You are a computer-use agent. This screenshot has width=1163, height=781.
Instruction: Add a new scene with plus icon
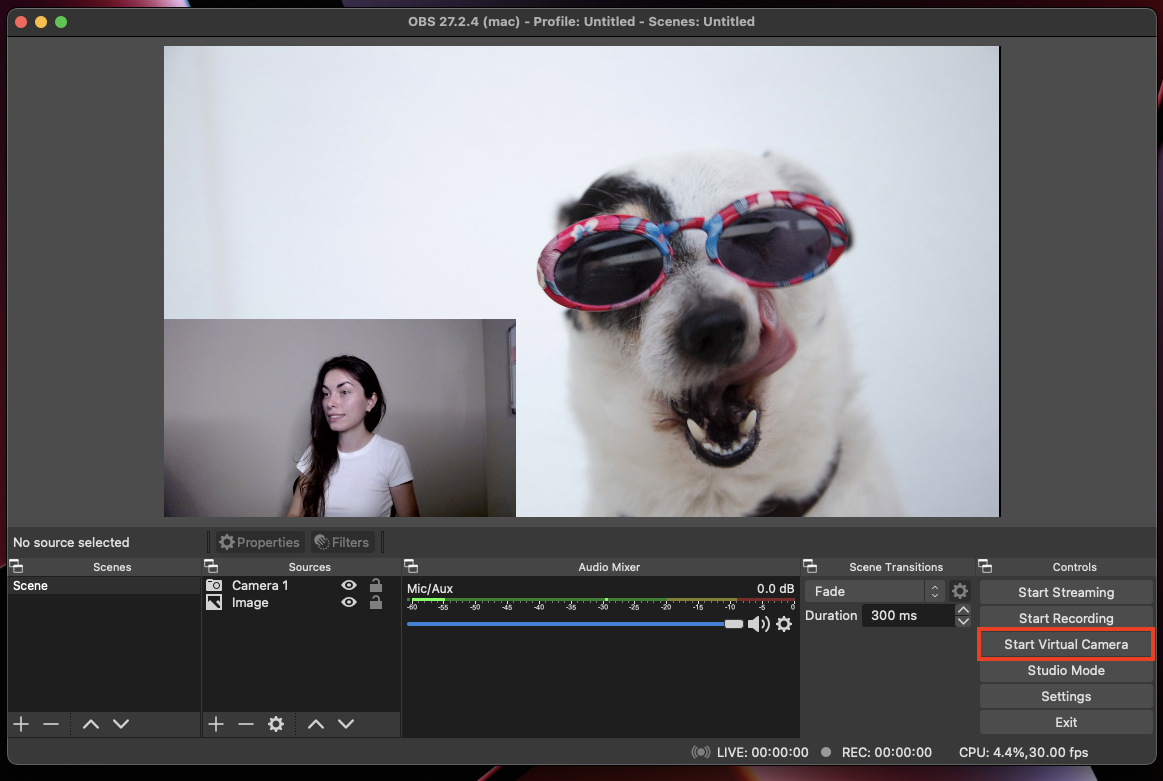coord(21,724)
